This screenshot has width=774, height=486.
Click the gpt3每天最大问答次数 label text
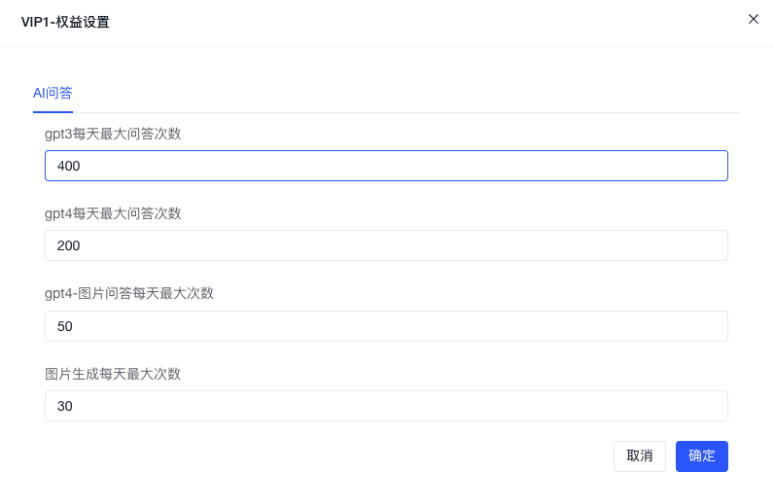pos(113,133)
